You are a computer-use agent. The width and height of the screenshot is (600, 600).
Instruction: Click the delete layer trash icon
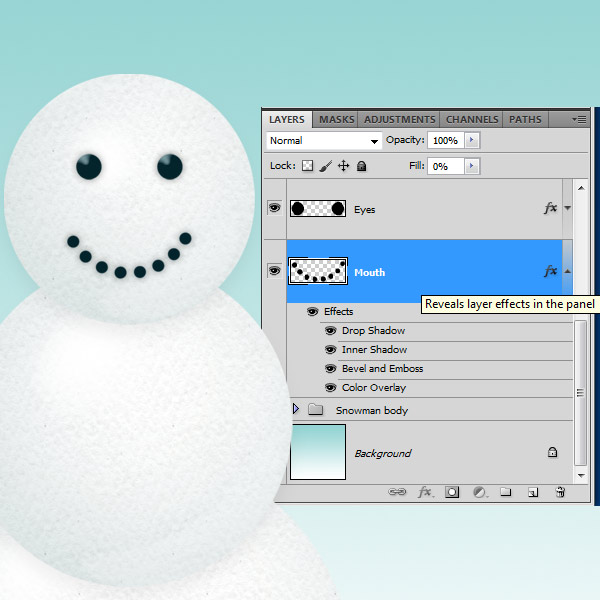coord(560,492)
